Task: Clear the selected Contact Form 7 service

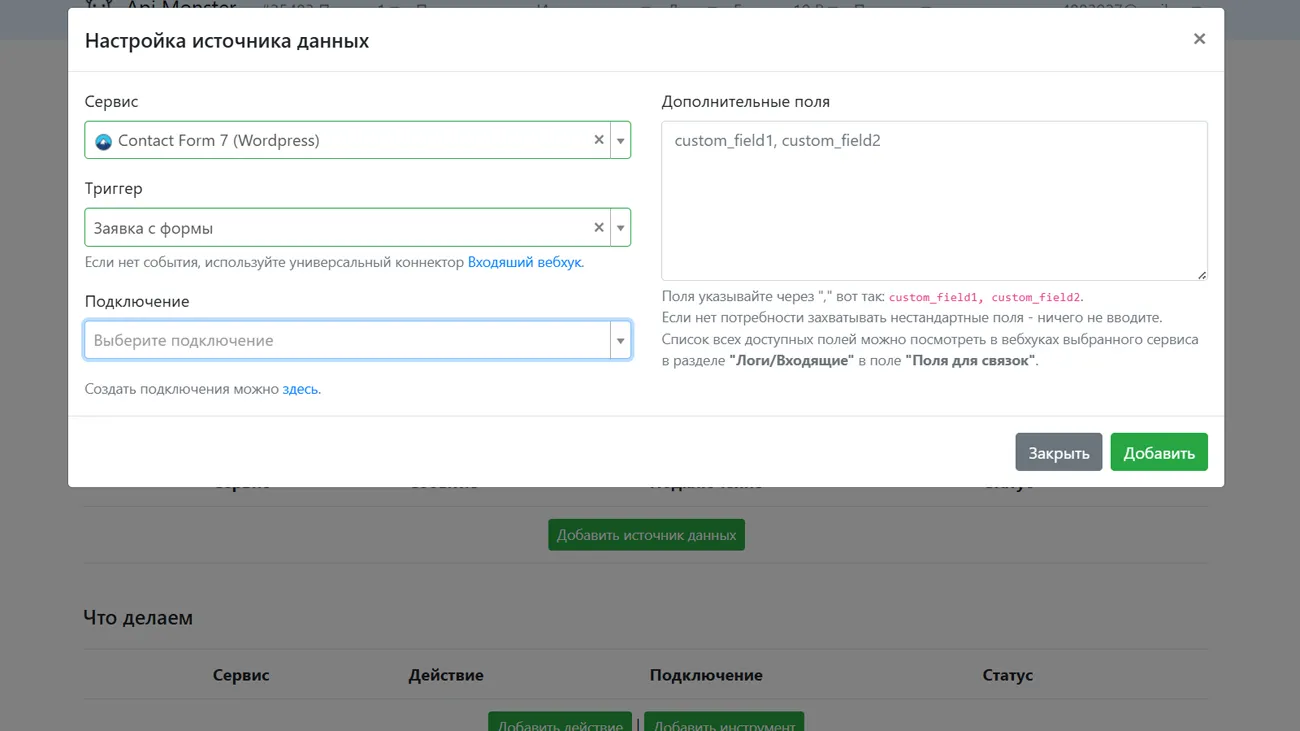Action: [599, 140]
